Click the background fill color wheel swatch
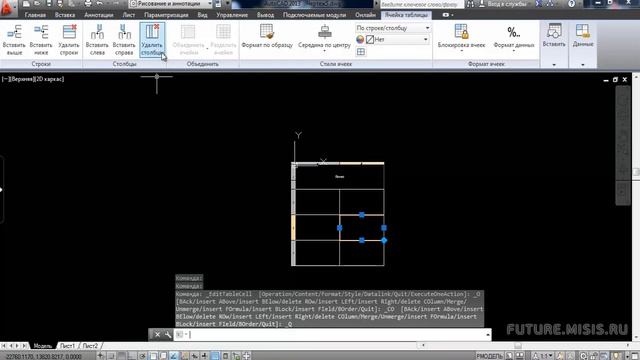Viewport: 640px width, 360px height. point(360,40)
